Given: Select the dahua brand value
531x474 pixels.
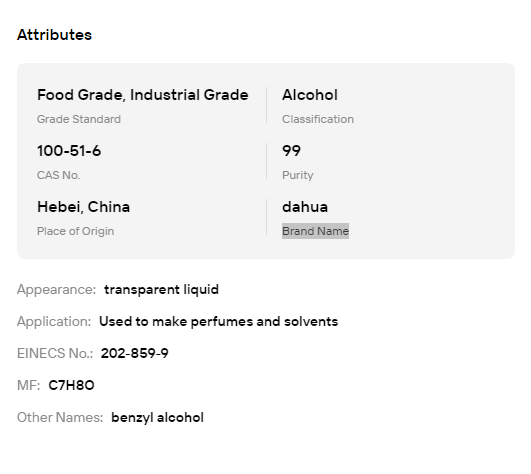Looking at the screenshot, I should point(305,207).
